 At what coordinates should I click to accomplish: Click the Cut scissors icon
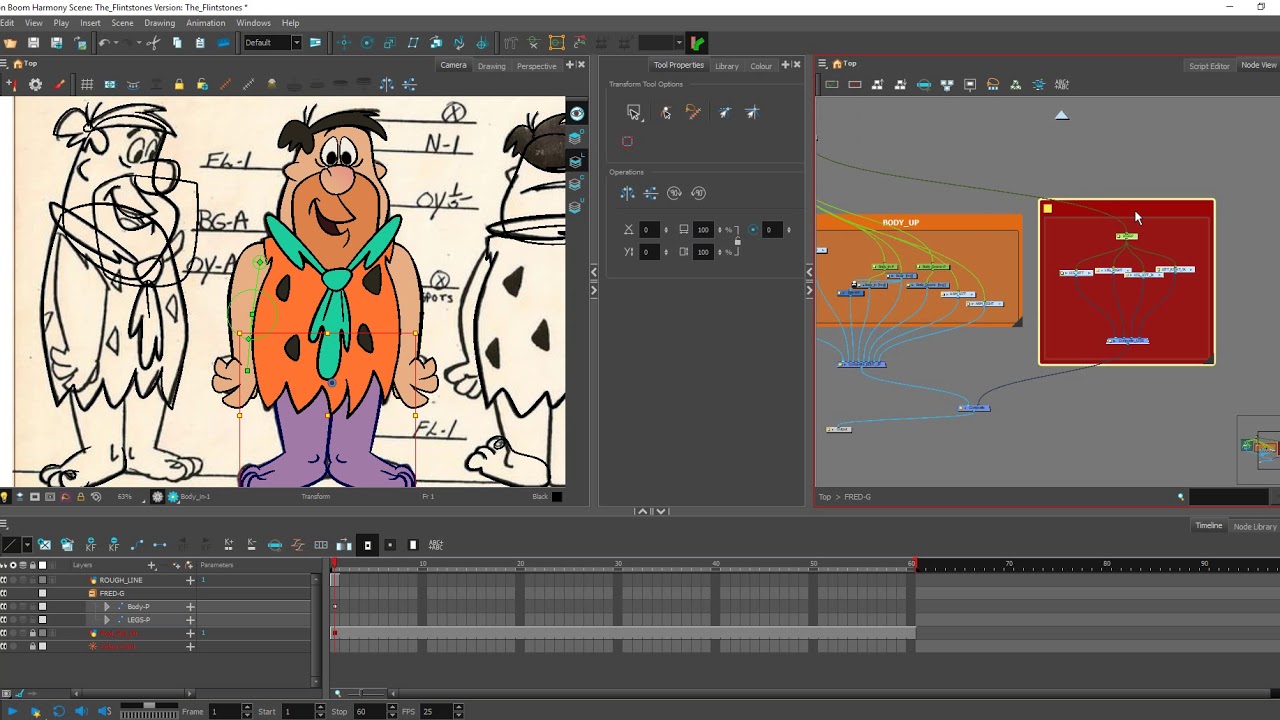(153, 43)
